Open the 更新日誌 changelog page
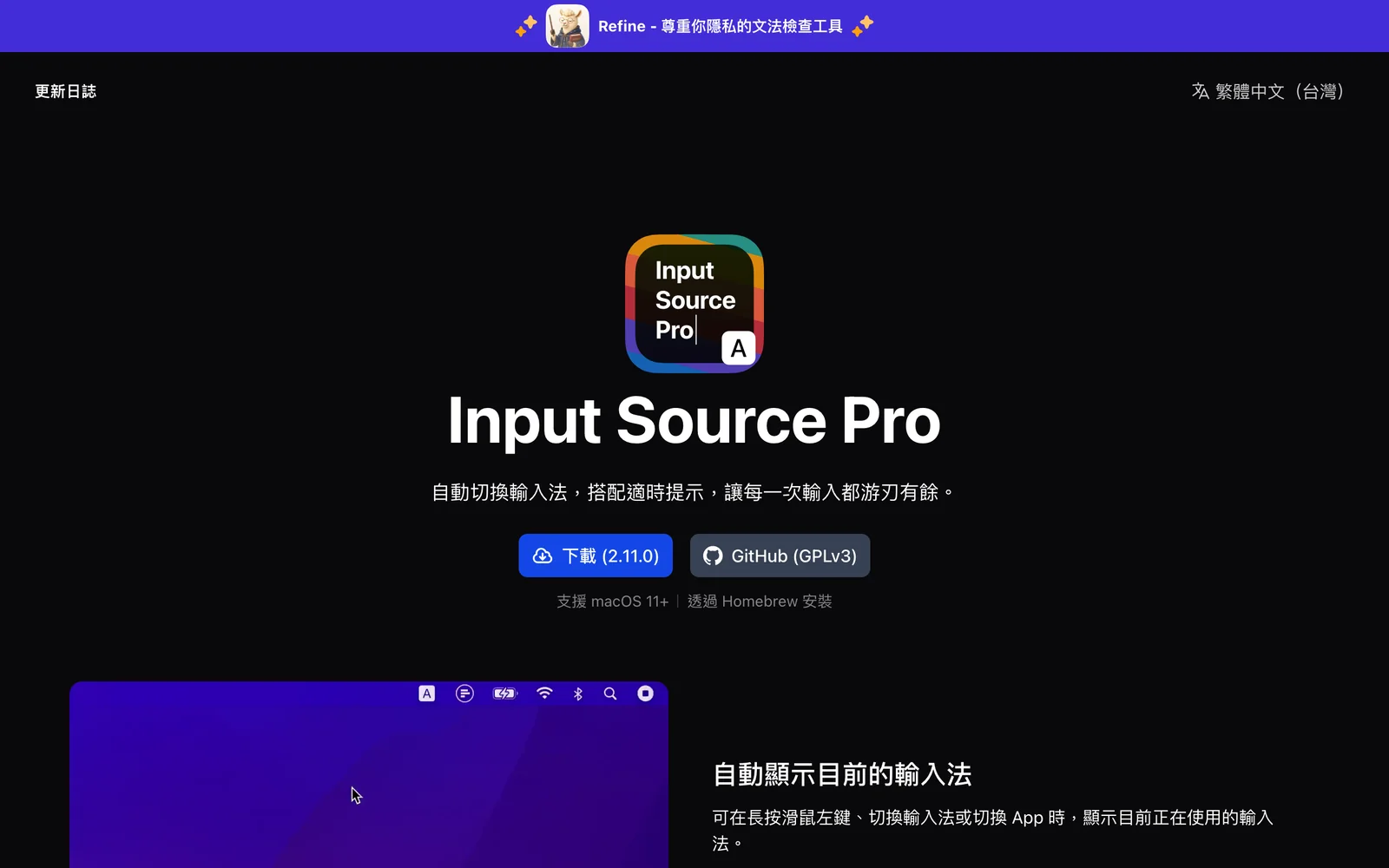 point(65,91)
